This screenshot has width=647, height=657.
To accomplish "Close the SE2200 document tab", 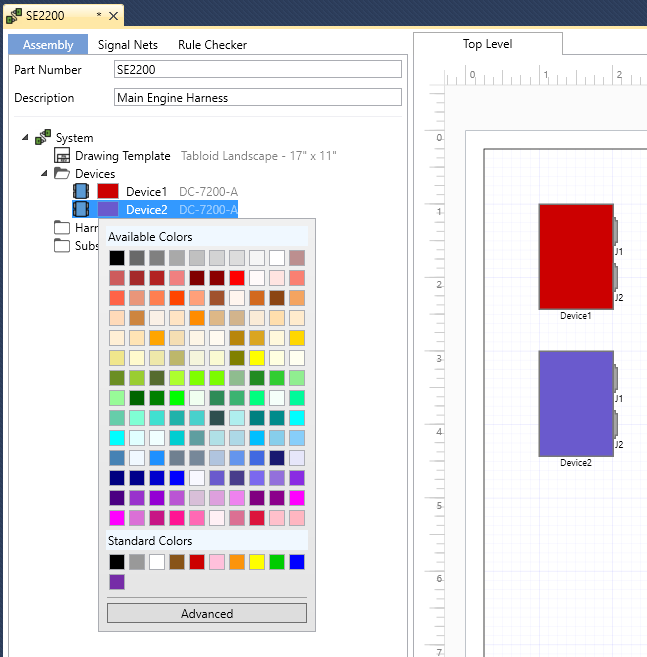I will point(113,16).
